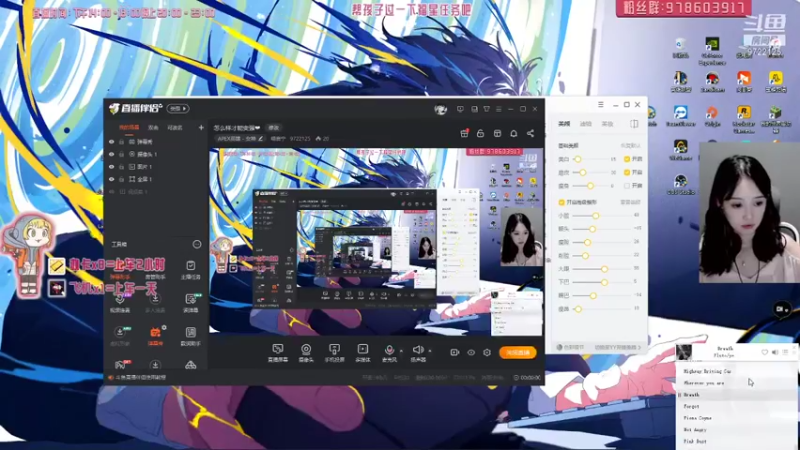This screenshot has height=450, width=800.
Task: Open the pill dropdown beside the app logo
Action: pyautogui.click(x=178, y=109)
